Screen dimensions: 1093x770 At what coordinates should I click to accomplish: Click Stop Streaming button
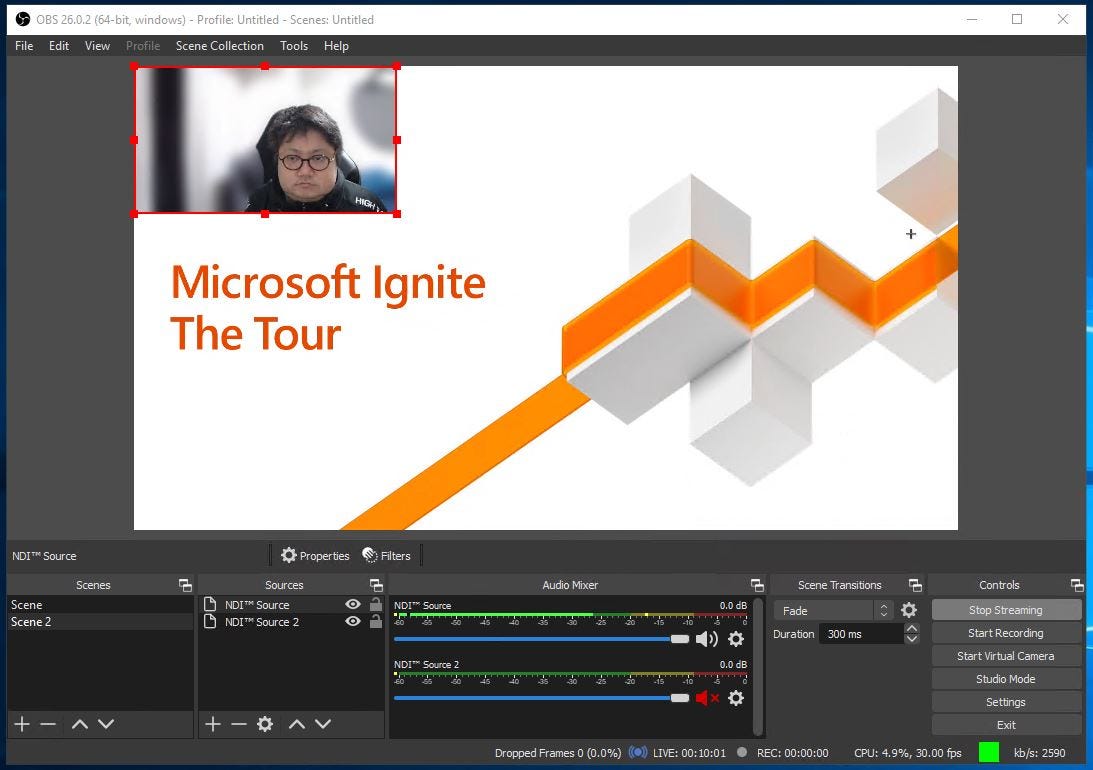pos(1006,610)
